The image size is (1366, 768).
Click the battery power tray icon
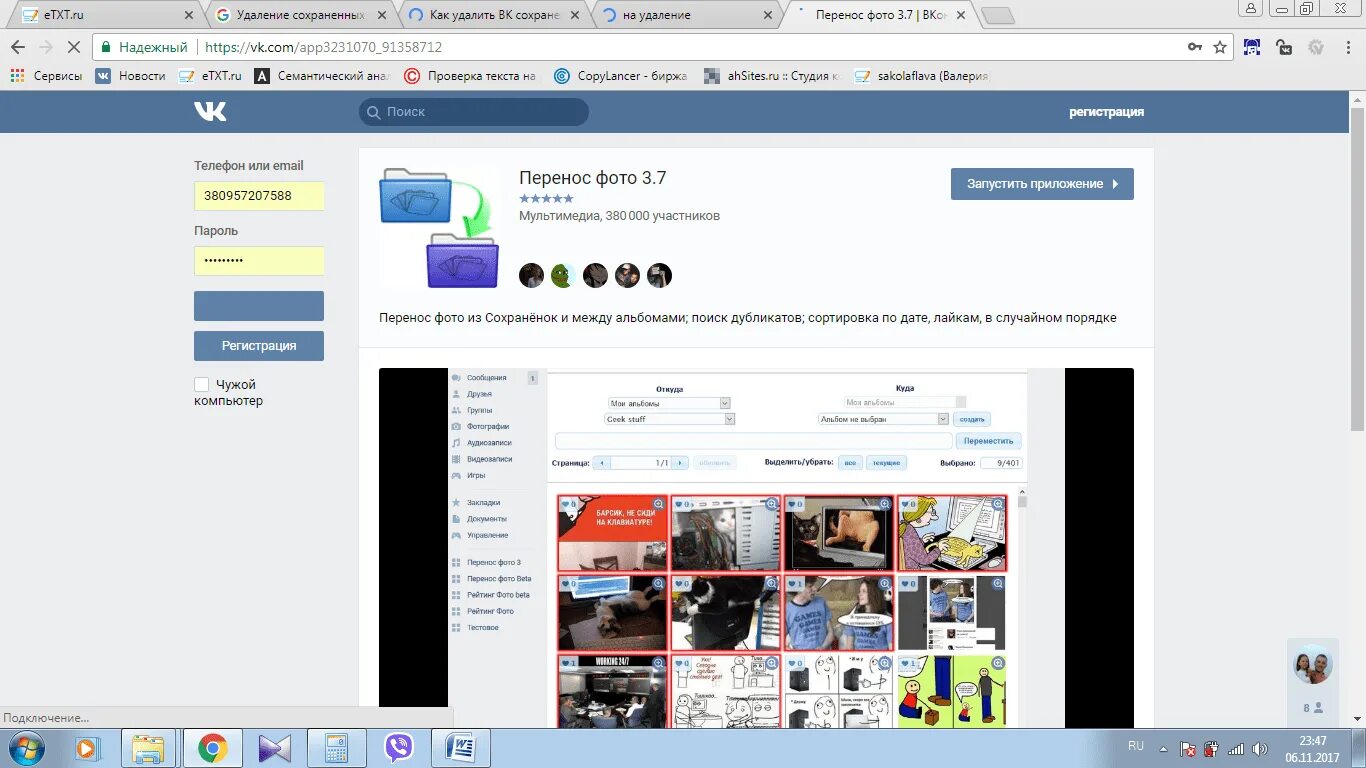pos(1211,748)
